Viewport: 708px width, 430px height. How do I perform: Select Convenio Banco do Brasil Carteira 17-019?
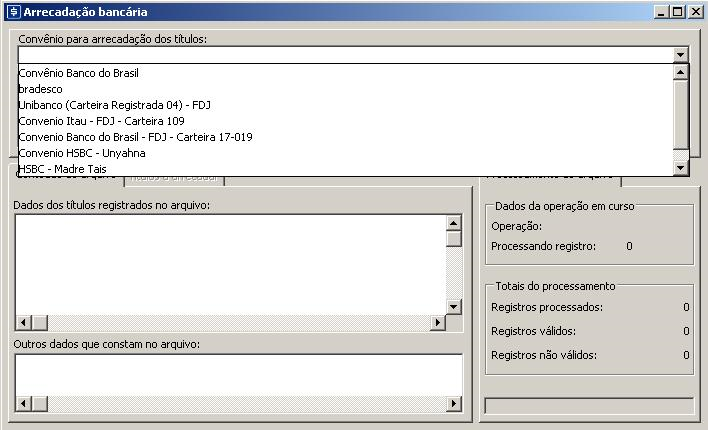pos(135,137)
